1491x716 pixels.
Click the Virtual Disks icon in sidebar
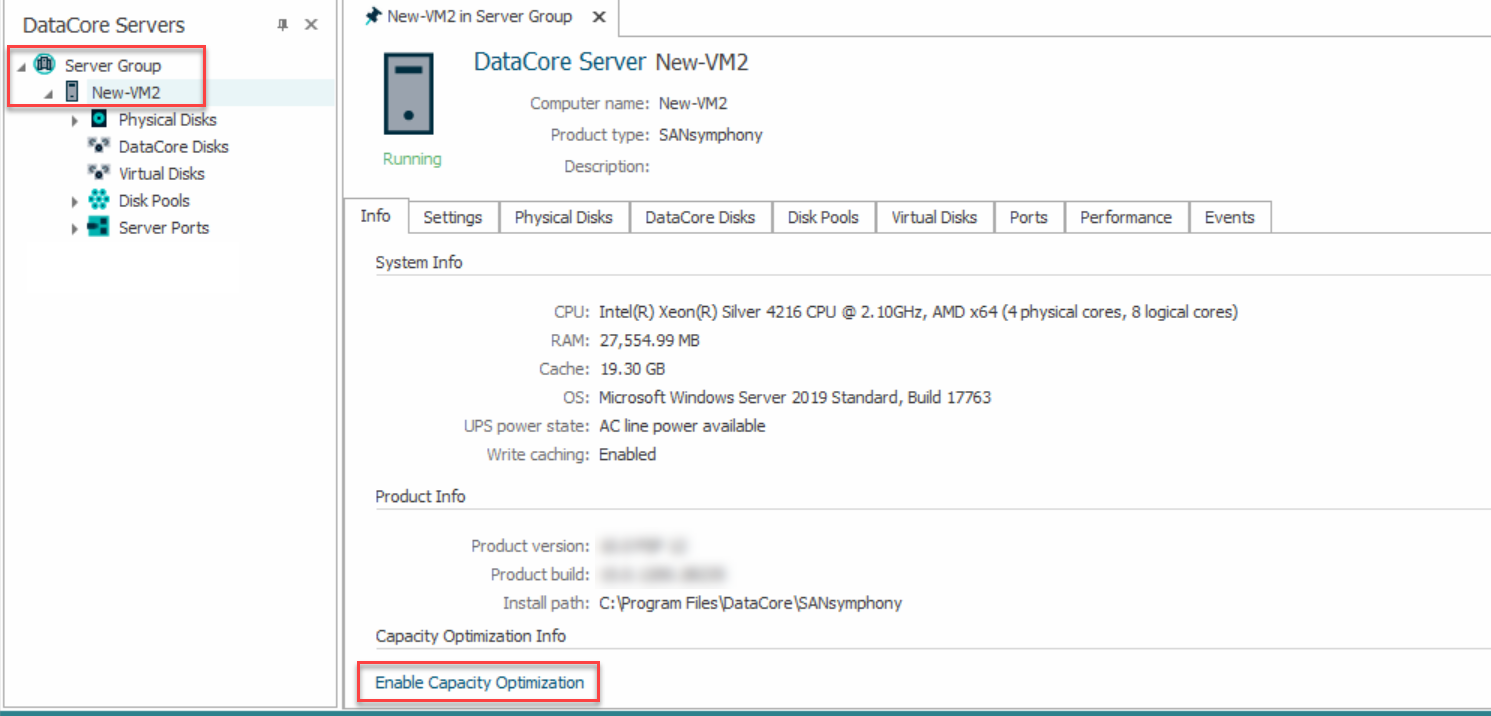pyautogui.click(x=98, y=173)
